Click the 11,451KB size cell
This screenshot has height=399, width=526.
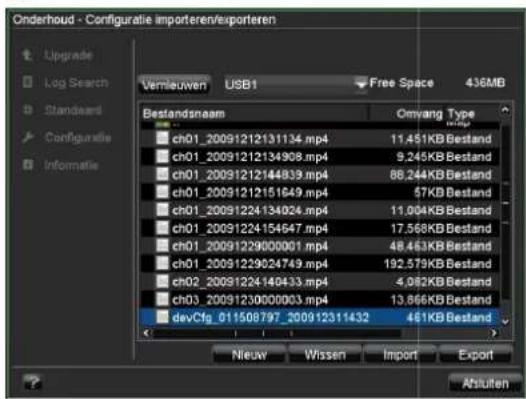pyautogui.click(x=418, y=139)
